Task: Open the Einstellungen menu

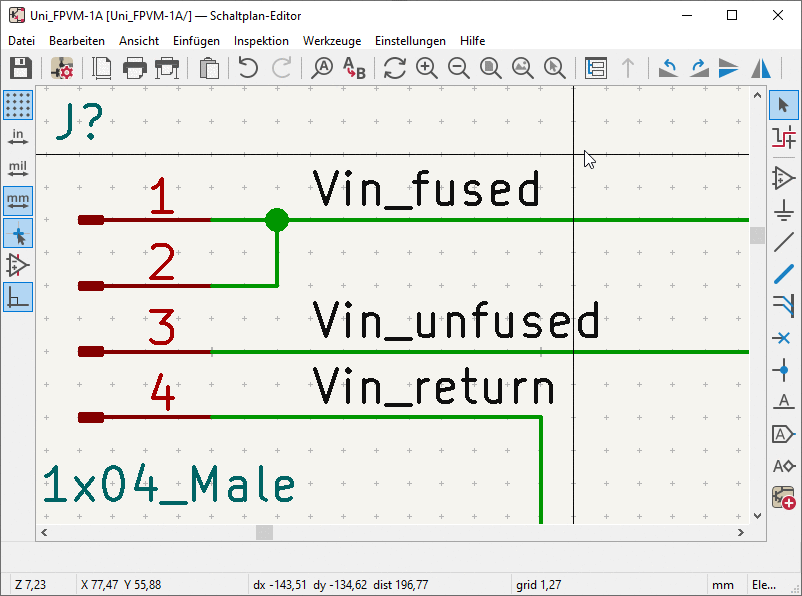Action: point(410,41)
